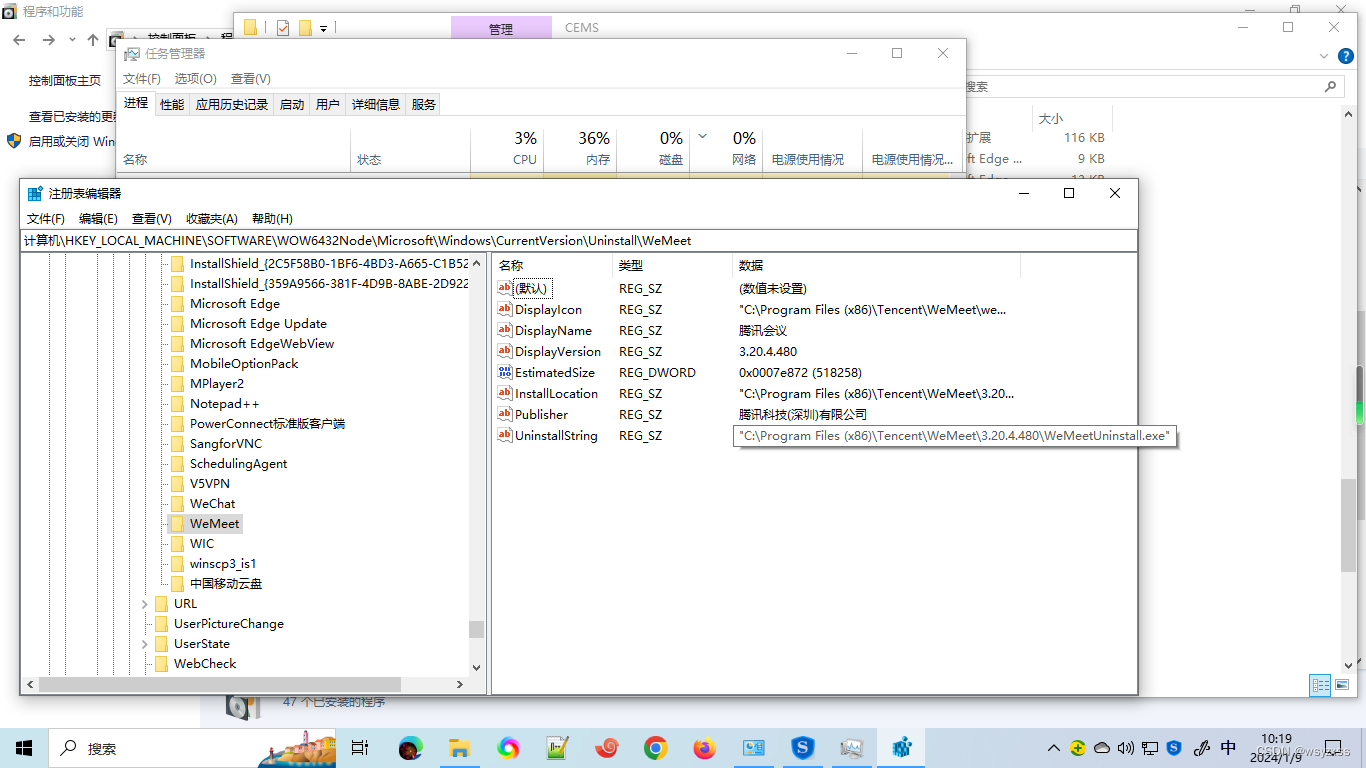Open Task Manager 选项(O) menu
1366x768 pixels.
coord(195,78)
